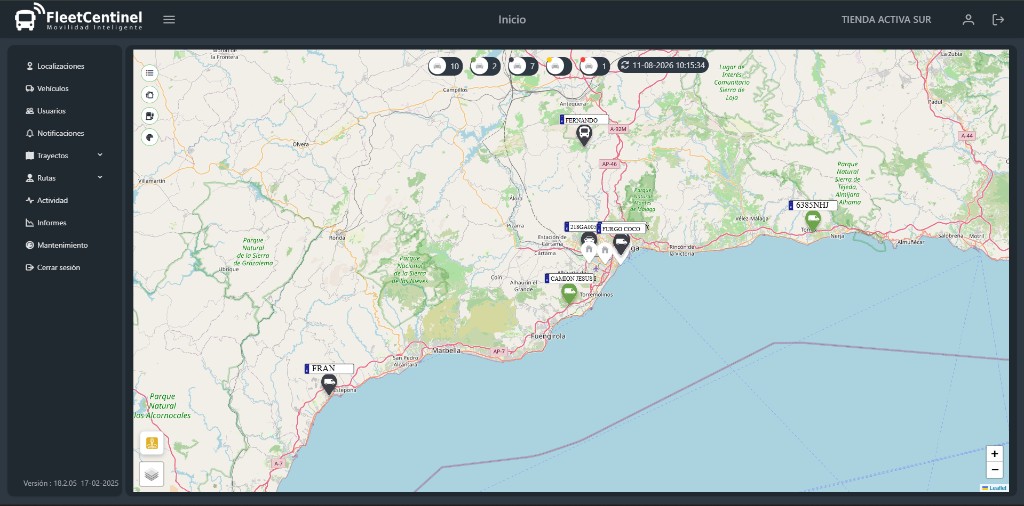Click the Inicio page title
Screen dimensions: 1024x506
click(x=512, y=20)
